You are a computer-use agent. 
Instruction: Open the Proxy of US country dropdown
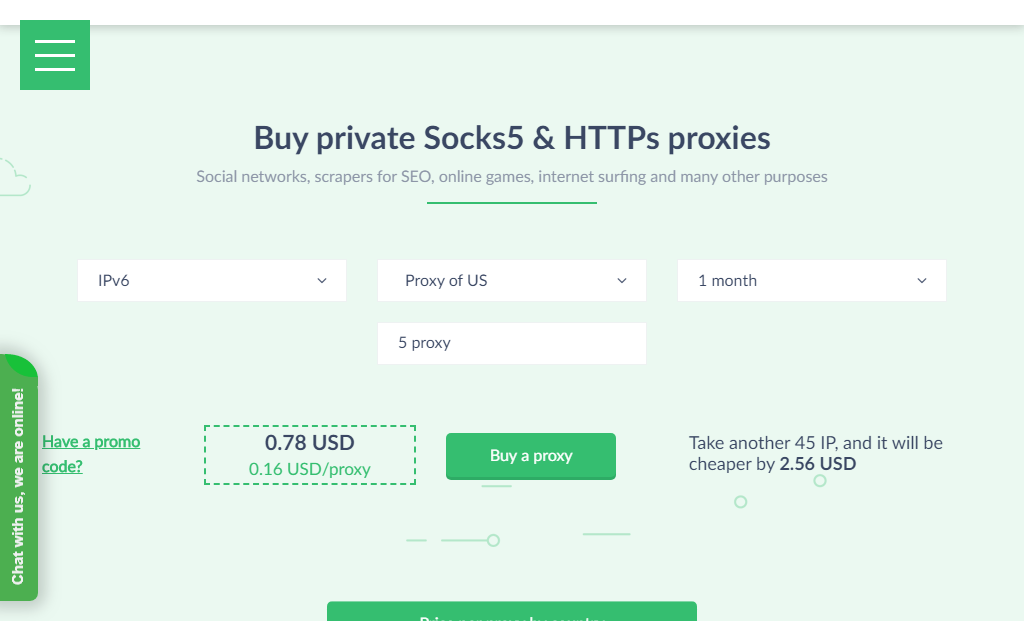[511, 281]
